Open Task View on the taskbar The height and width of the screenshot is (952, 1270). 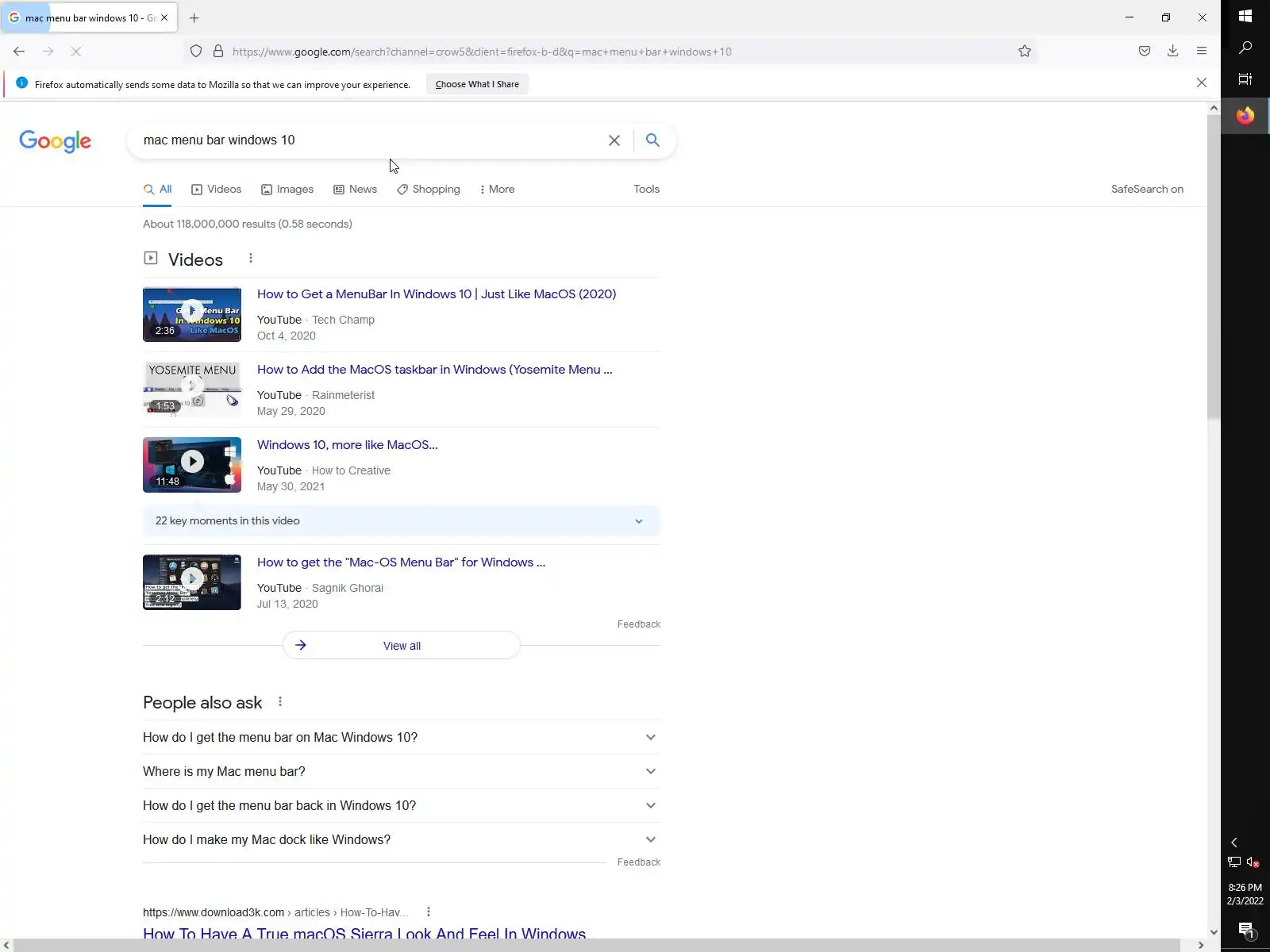click(1245, 79)
